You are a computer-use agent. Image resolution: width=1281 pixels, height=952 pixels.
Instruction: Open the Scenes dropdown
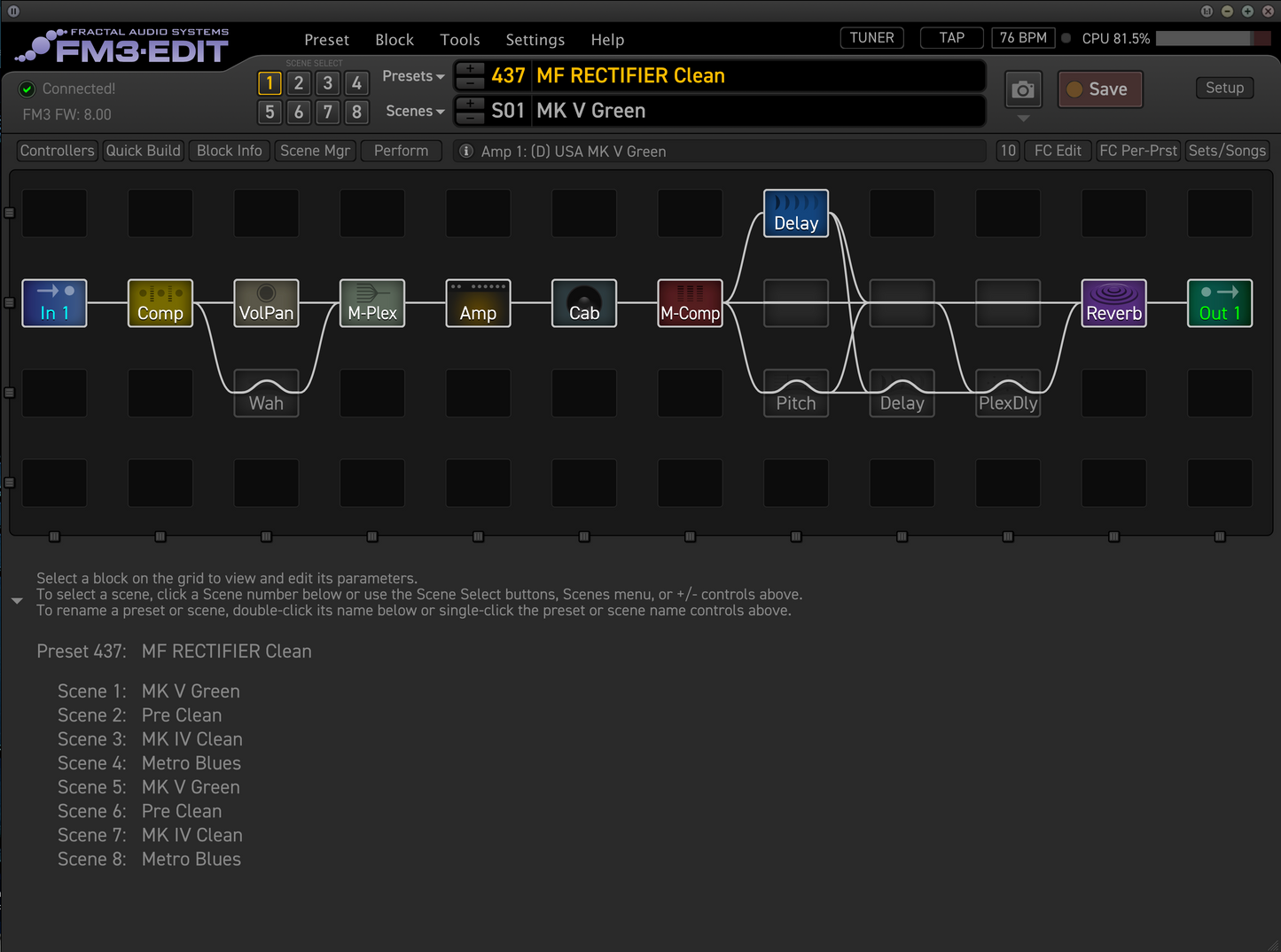415,111
